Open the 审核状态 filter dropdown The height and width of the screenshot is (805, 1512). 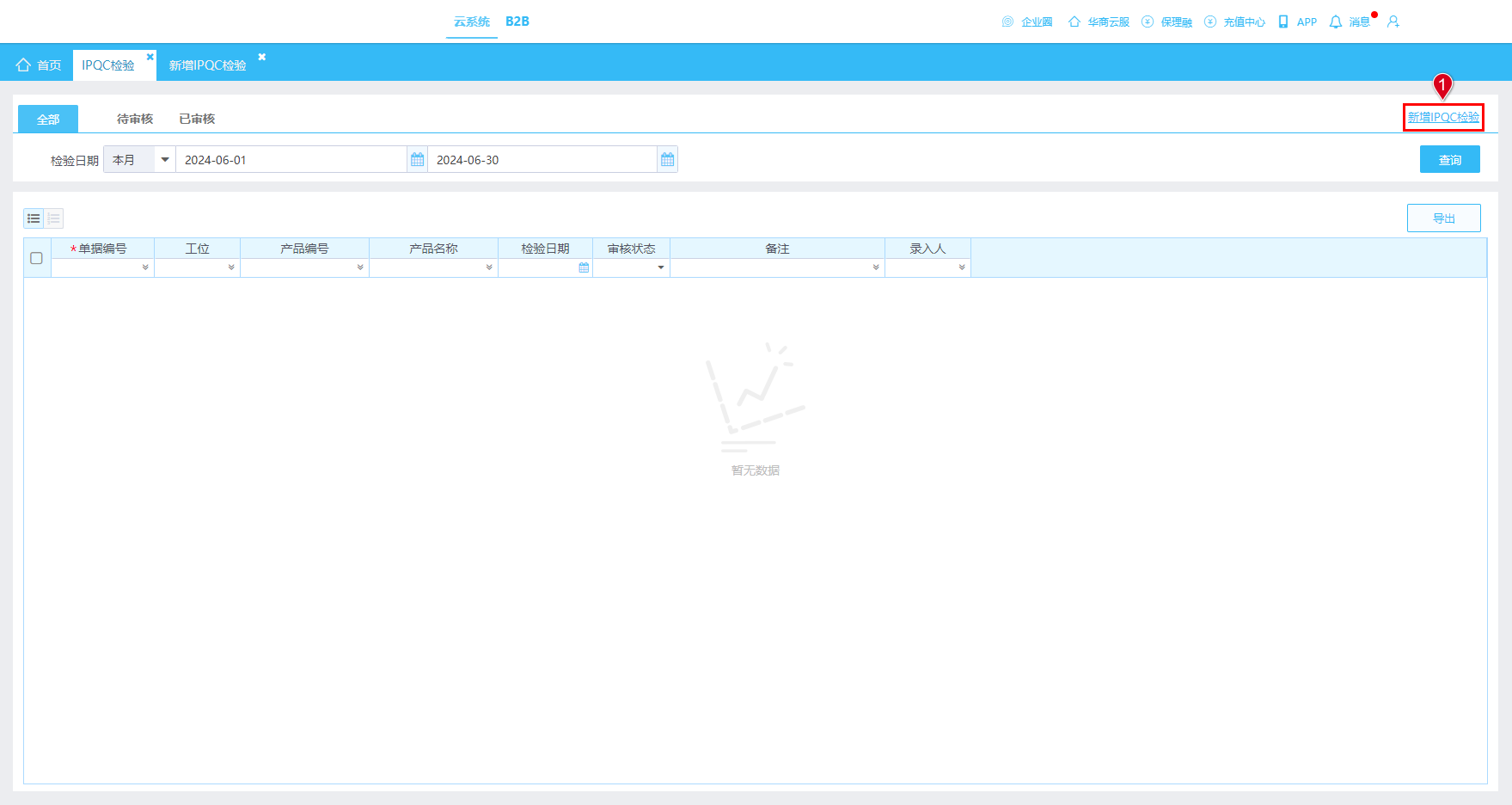[x=661, y=267]
